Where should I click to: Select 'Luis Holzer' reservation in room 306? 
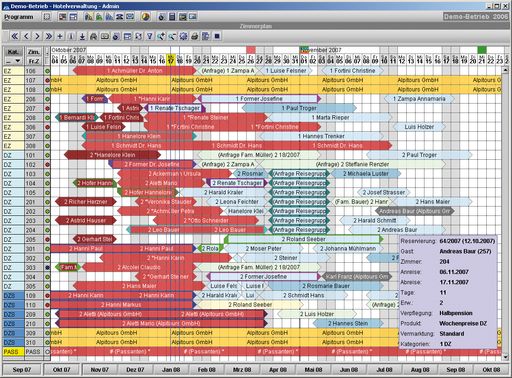click(419, 127)
